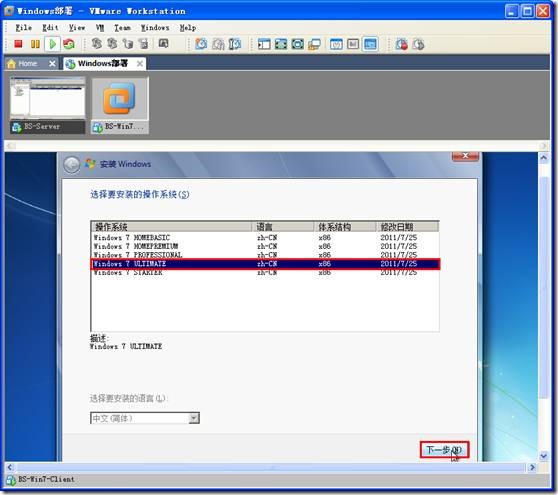Click the Replay toolbar icon

[418, 44]
